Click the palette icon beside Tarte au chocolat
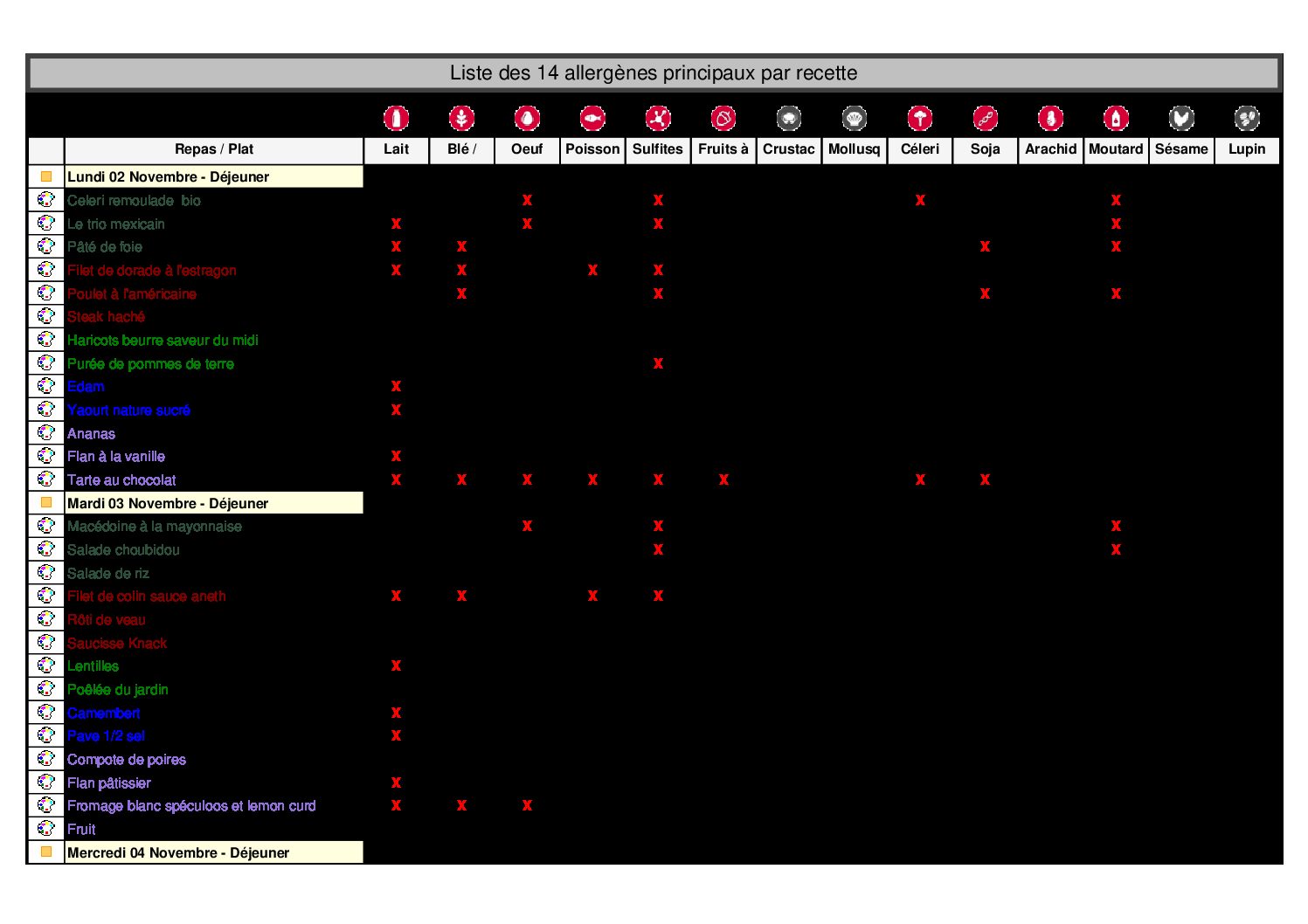The image size is (1308, 924). pos(46,479)
